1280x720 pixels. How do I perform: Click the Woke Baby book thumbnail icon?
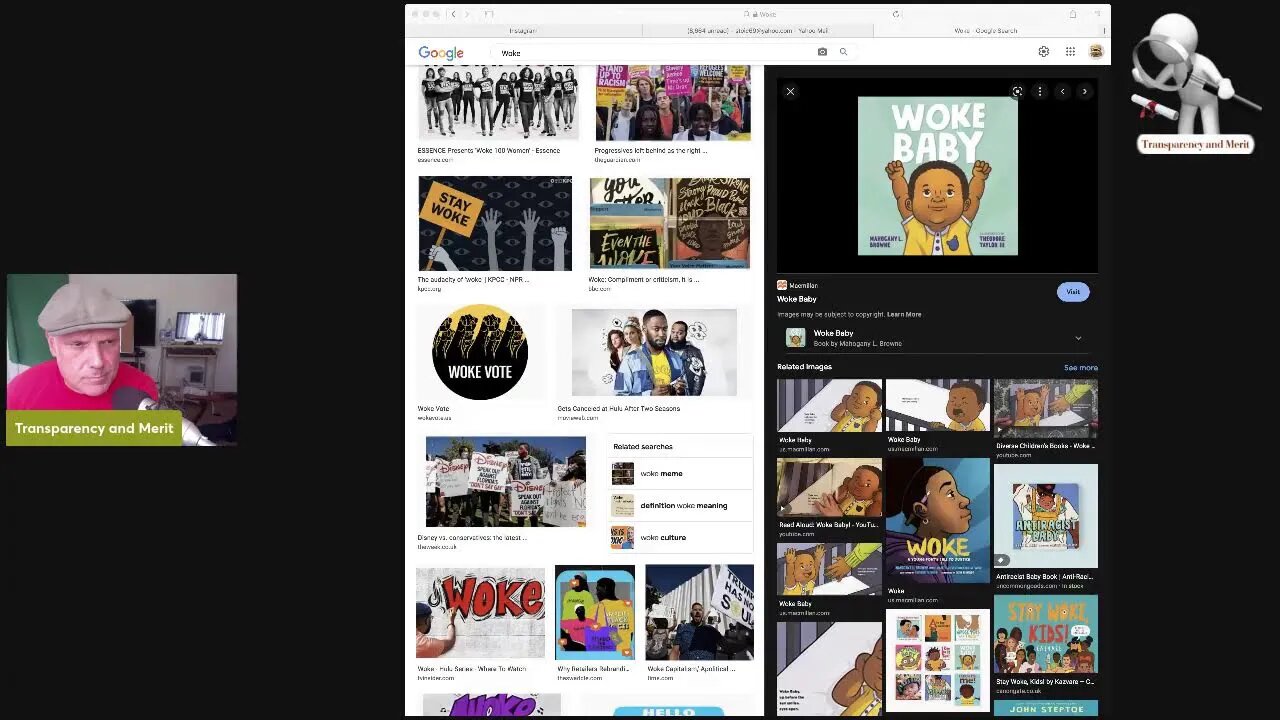click(x=795, y=338)
